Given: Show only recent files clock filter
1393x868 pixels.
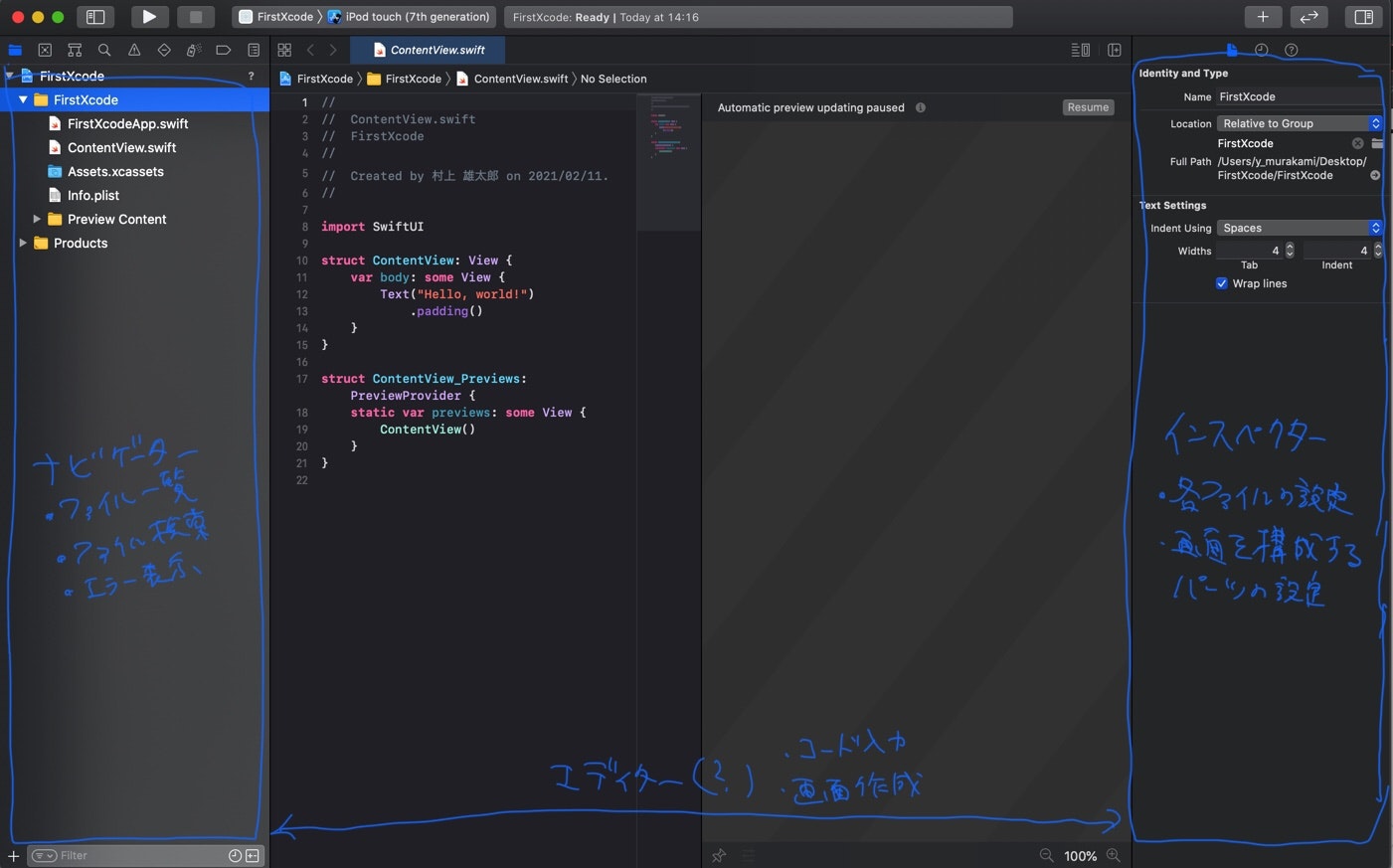Looking at the screenshot, I should click(x=235, y=855).
